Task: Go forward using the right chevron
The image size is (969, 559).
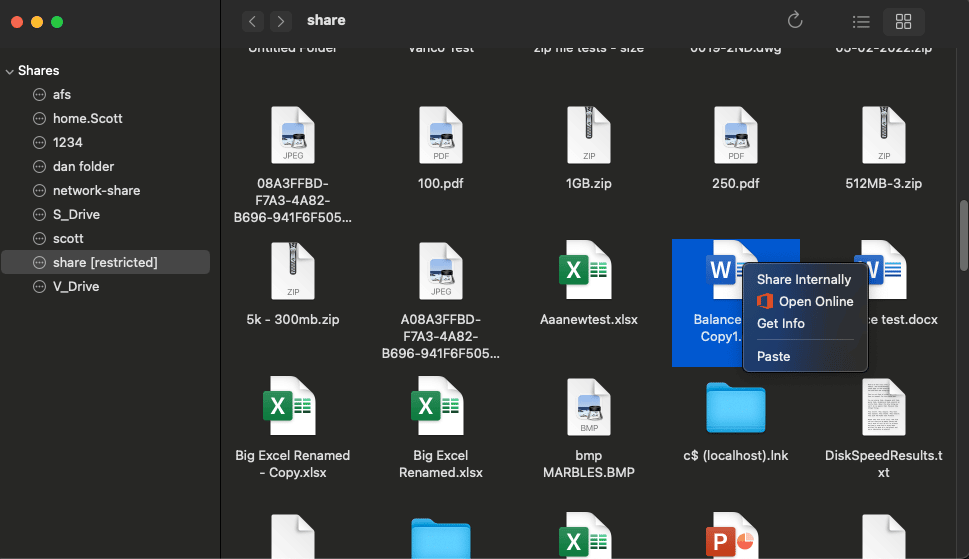Action: click(x=281, y=21)
